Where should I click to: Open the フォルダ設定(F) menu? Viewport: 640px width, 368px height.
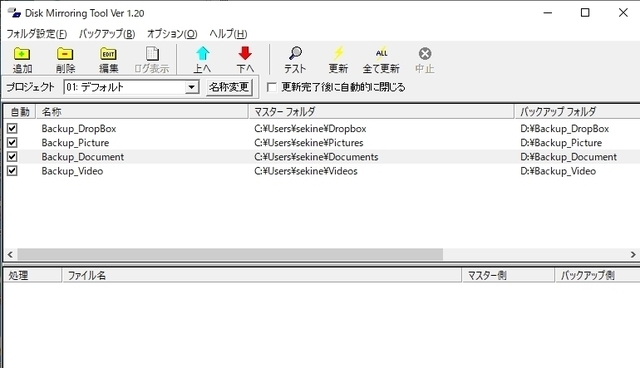(x=37, y=34)
